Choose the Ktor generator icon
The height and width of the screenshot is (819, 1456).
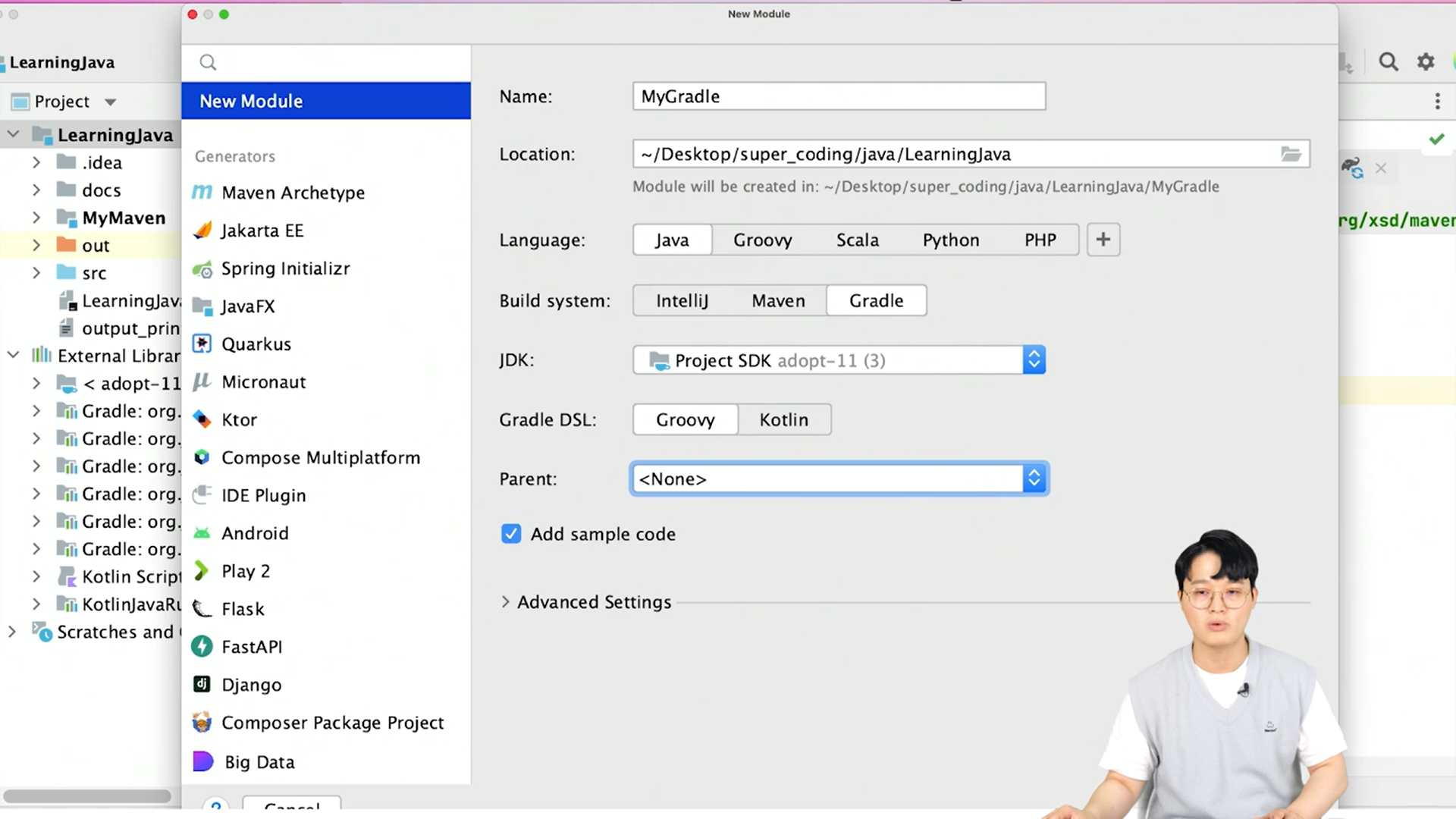click(202, 419)
